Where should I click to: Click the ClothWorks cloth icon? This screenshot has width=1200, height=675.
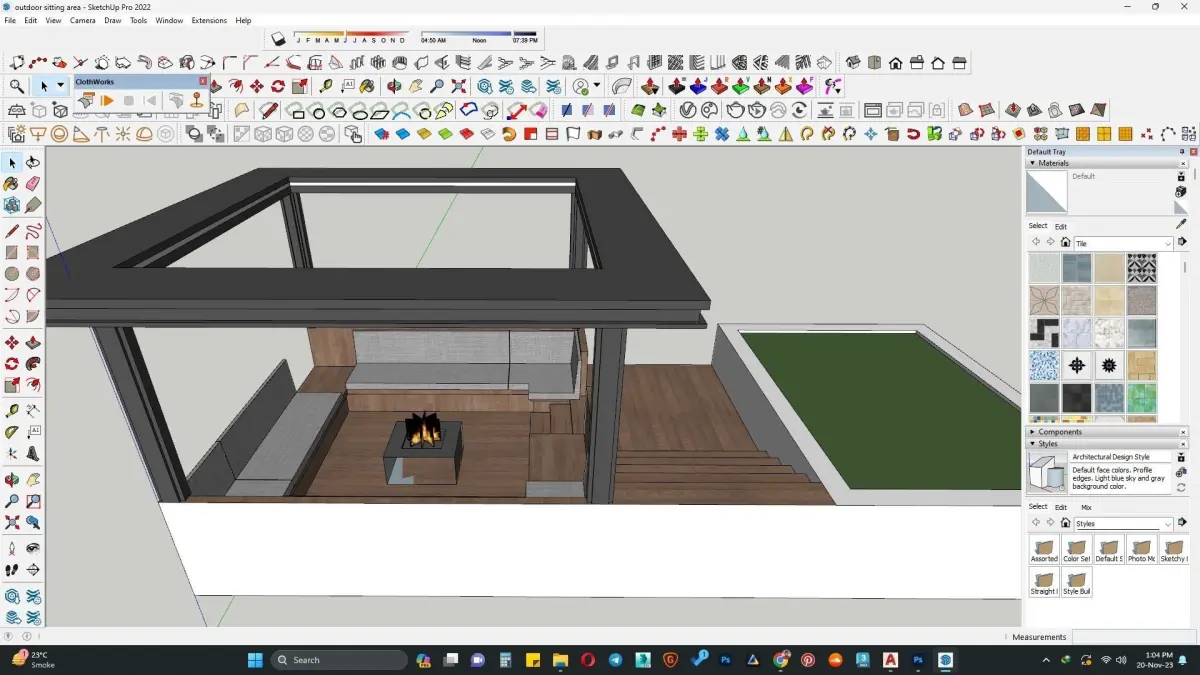(85, 100)
